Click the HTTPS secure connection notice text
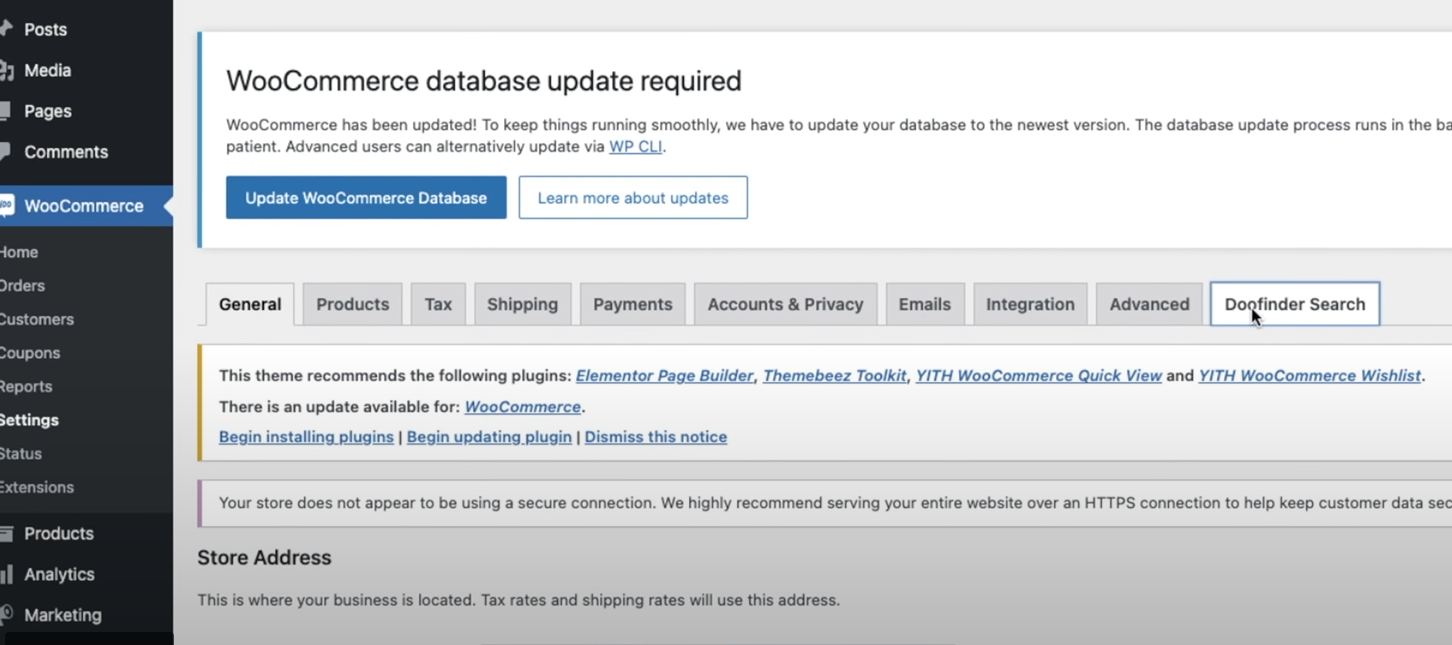 [x=835, y=503]
